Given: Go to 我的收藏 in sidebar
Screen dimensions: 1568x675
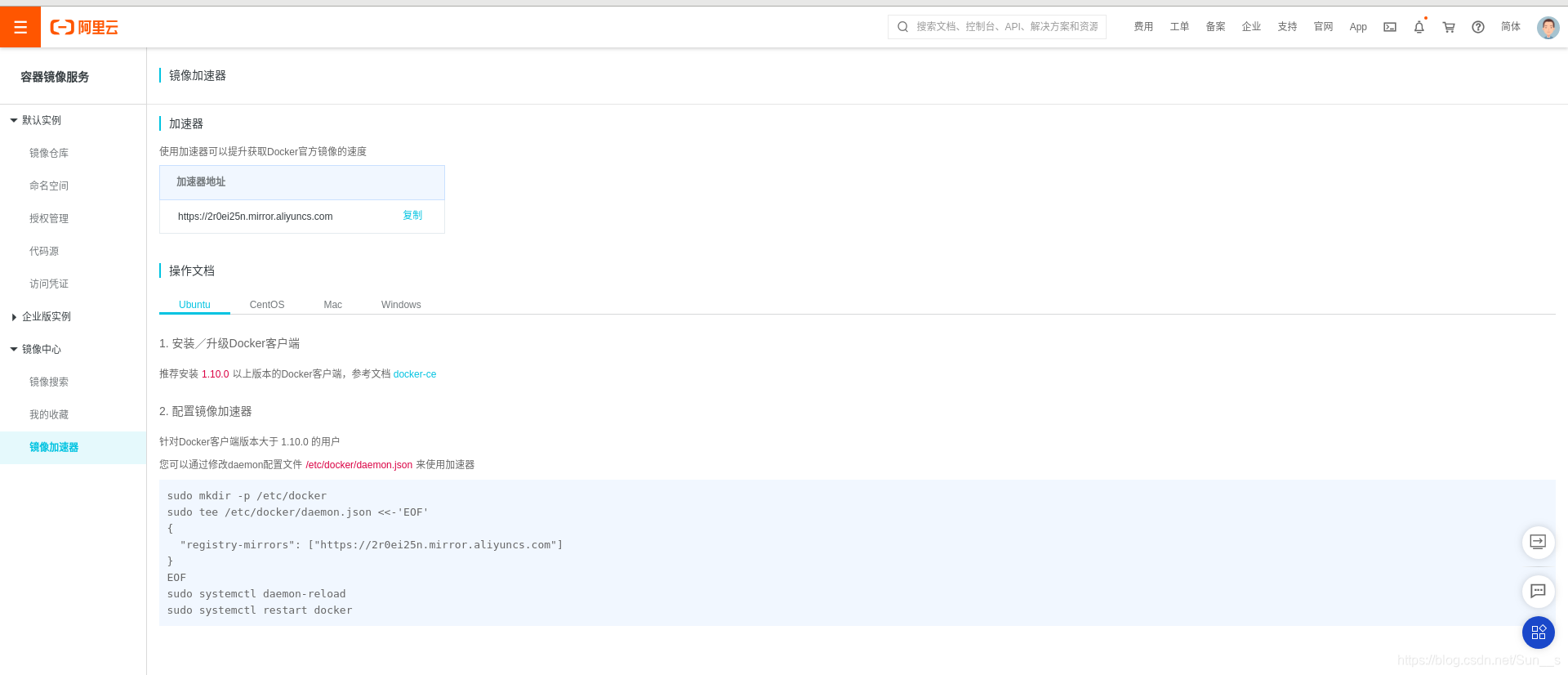Looking at the screenshot, I should pyautogui.click(x=49, y=414).
